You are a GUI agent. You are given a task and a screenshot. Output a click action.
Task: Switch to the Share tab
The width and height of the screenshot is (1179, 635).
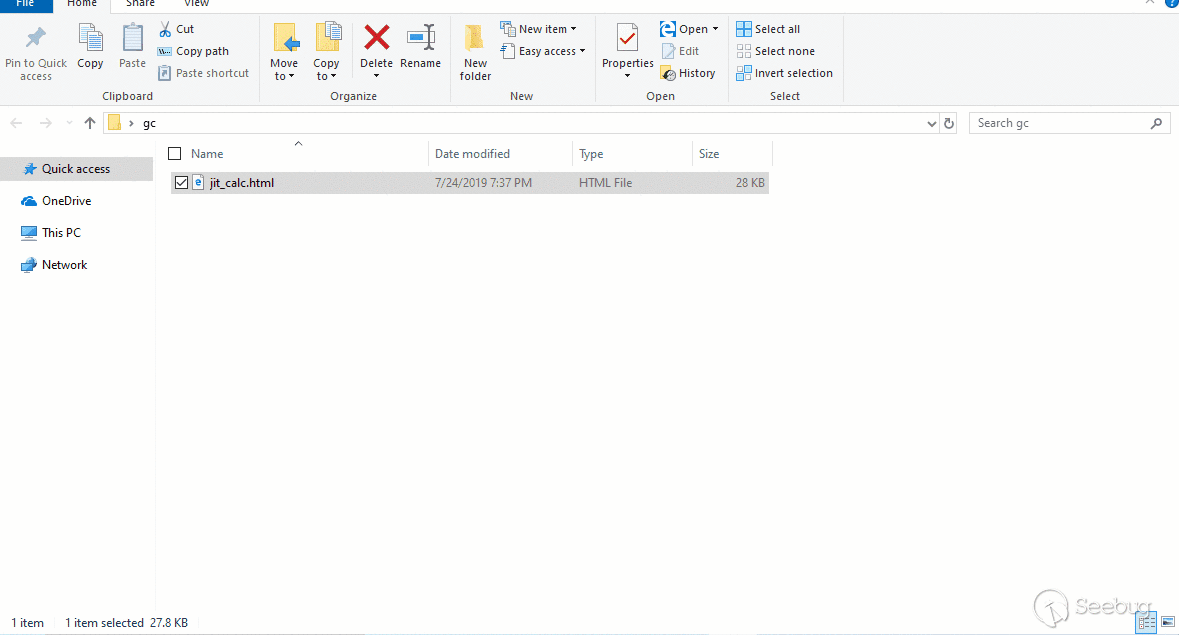pyautogui.click(x=141, y=5)
